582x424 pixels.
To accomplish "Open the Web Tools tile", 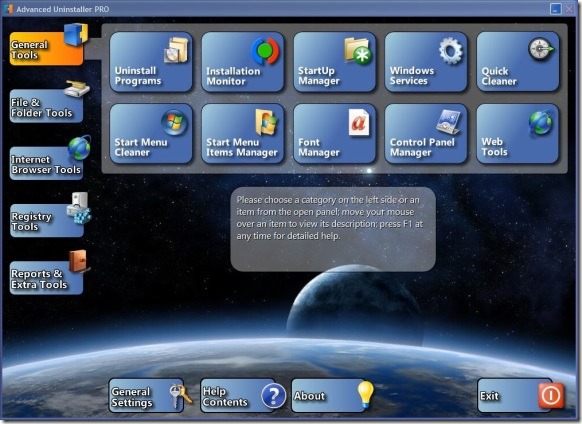I will (518, 133).
